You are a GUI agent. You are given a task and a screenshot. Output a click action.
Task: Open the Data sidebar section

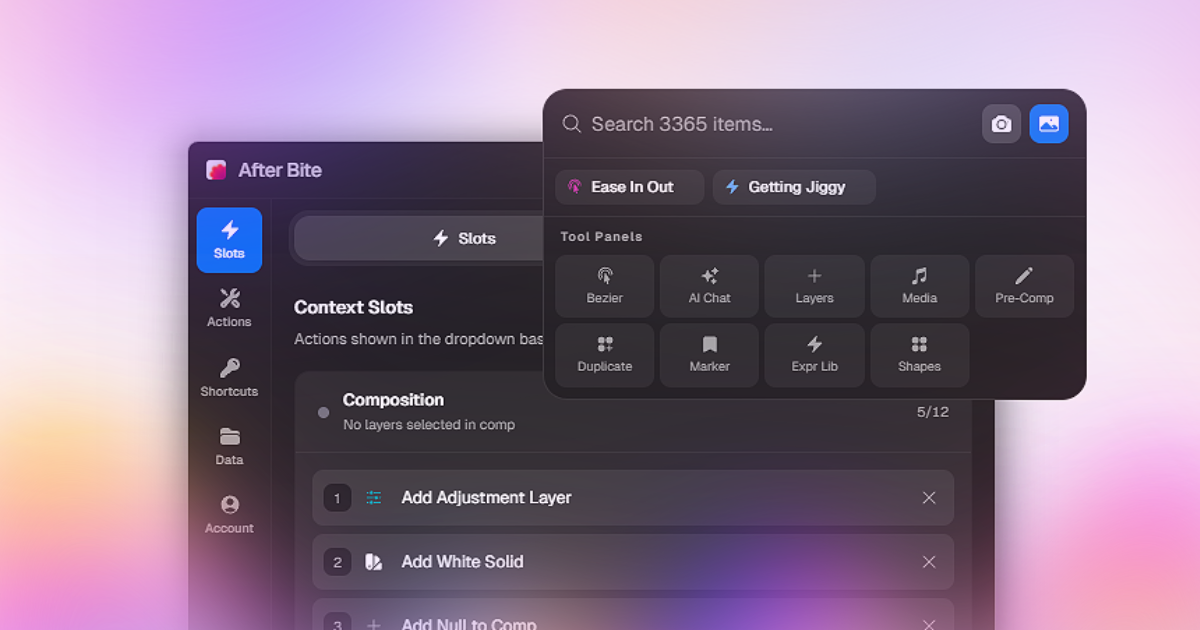(229, 446)
